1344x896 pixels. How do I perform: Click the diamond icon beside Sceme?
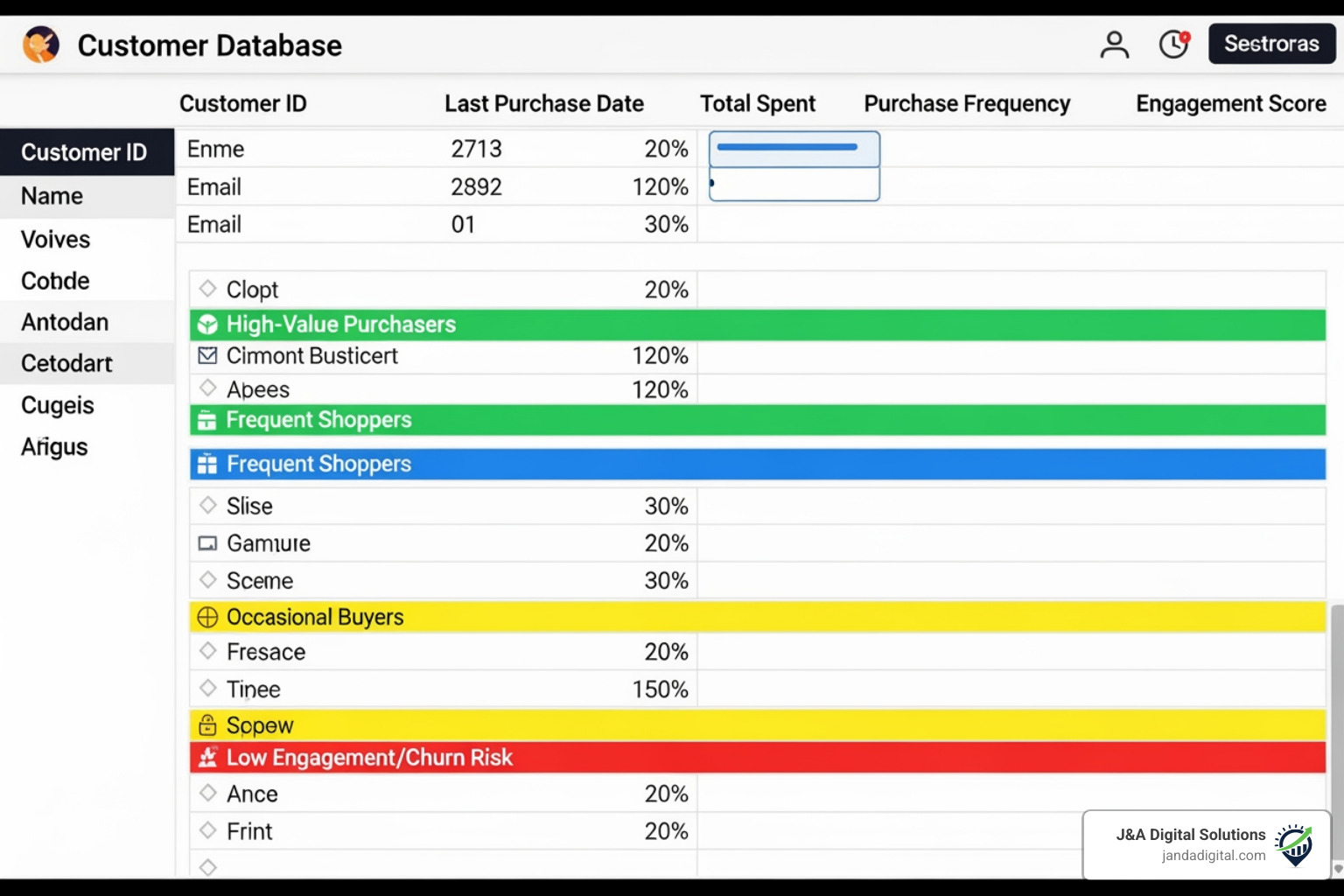207,579
